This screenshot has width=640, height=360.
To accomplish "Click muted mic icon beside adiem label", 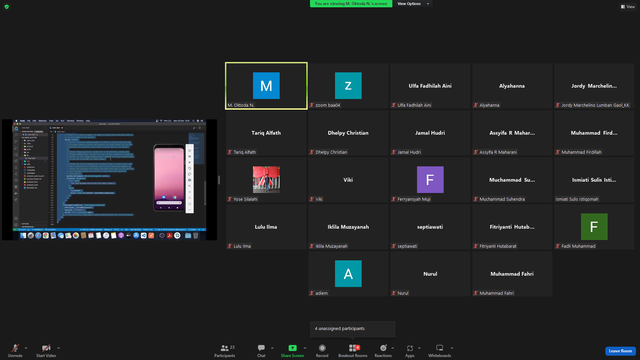I will (312, 293).
